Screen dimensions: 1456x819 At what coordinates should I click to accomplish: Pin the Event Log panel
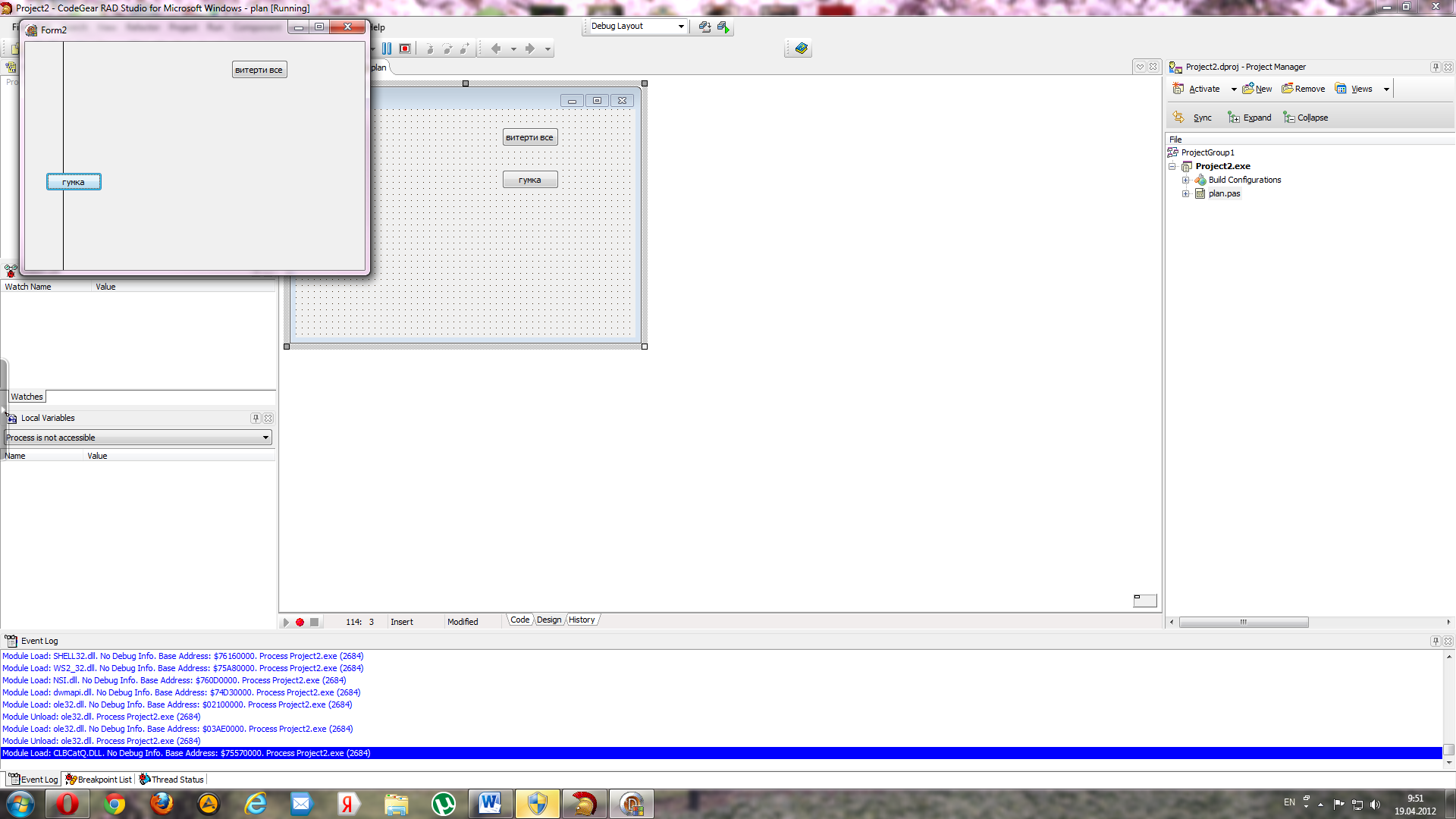[1435, 641]
